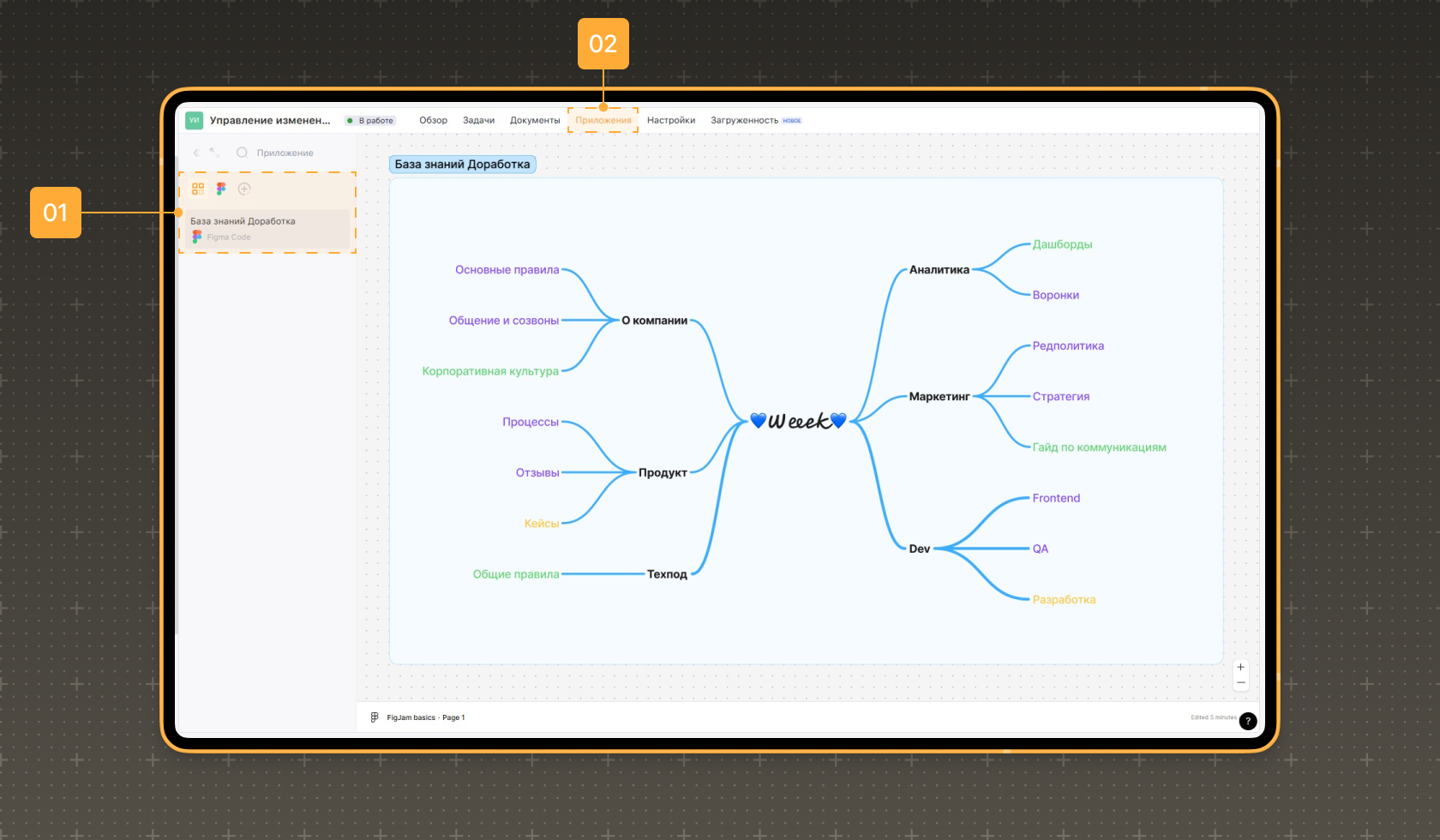Select the 'Техпод' mind map node
Image resolution: width=1440 pixels, height=840 pixels.
tap(667, 574)
